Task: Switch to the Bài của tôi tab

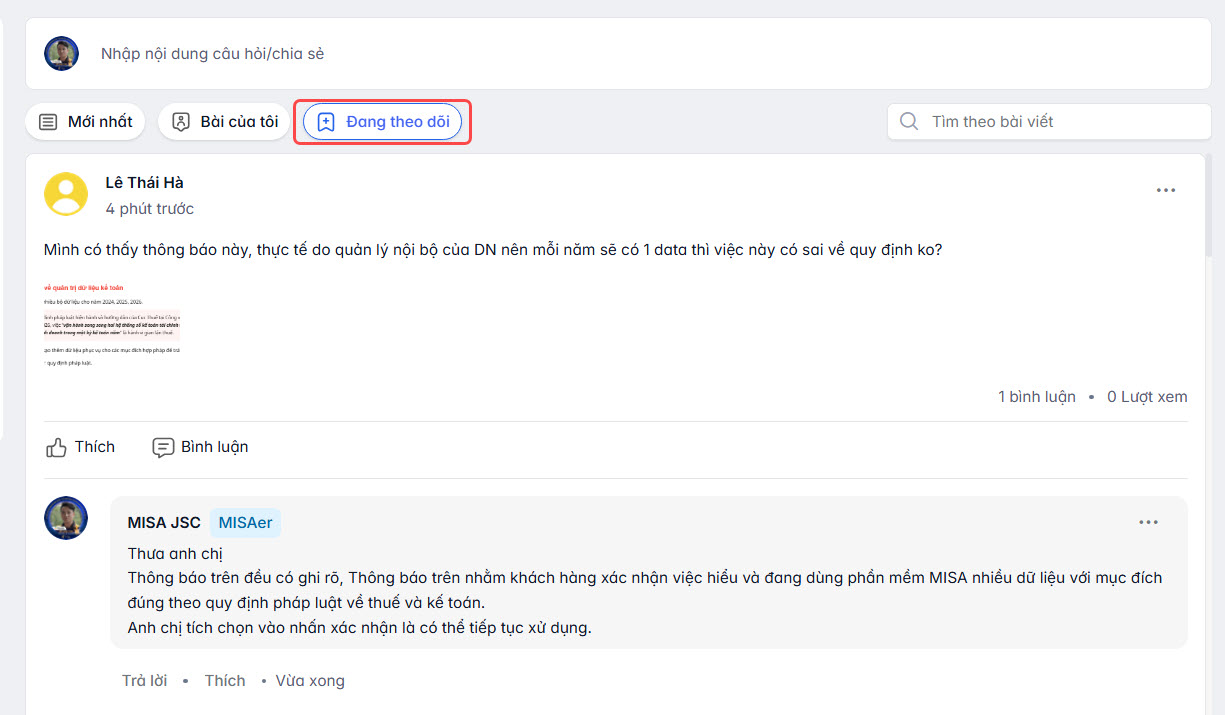Action: point(224,122)
